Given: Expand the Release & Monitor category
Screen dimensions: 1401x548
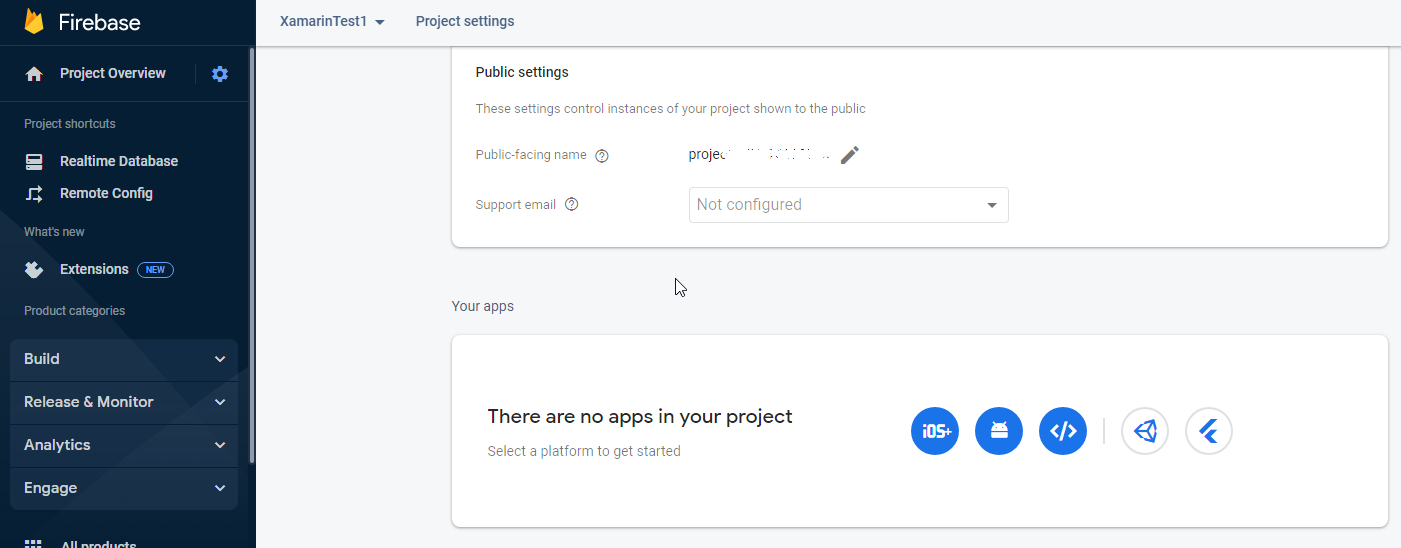Looking at the screenshot, I should tap(124, 402).
